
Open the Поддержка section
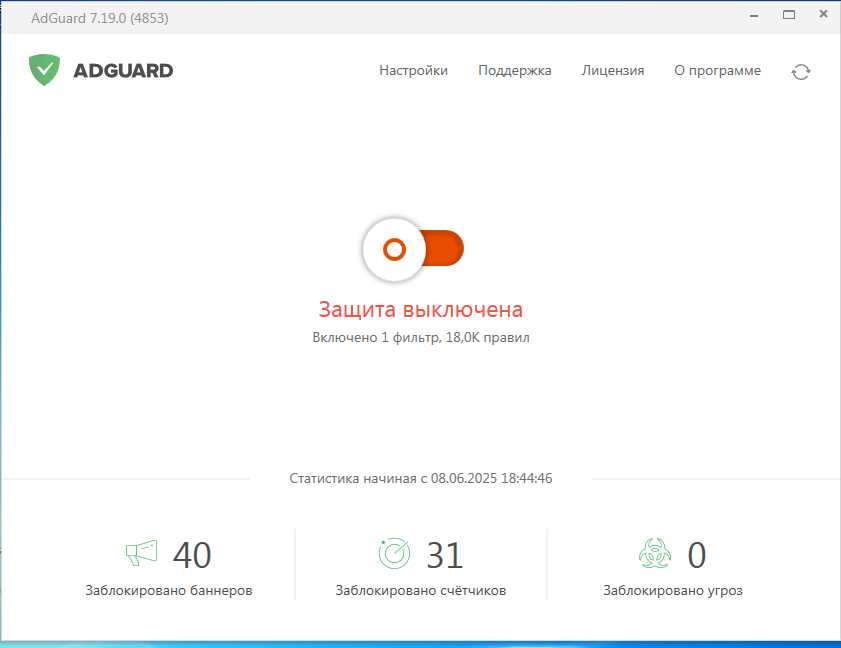tap(514, 71)
